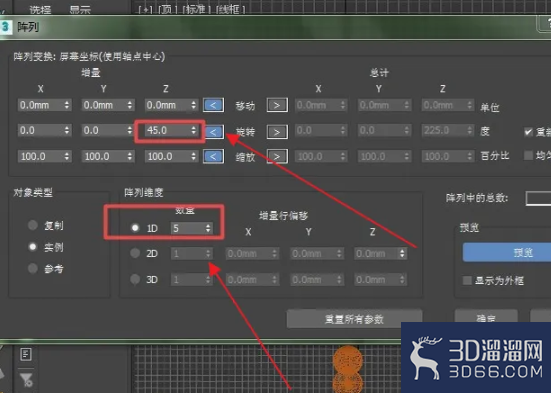Screen dimensions: 551x393
Task: Click the 预览 preview button
Action: [507, 252]
